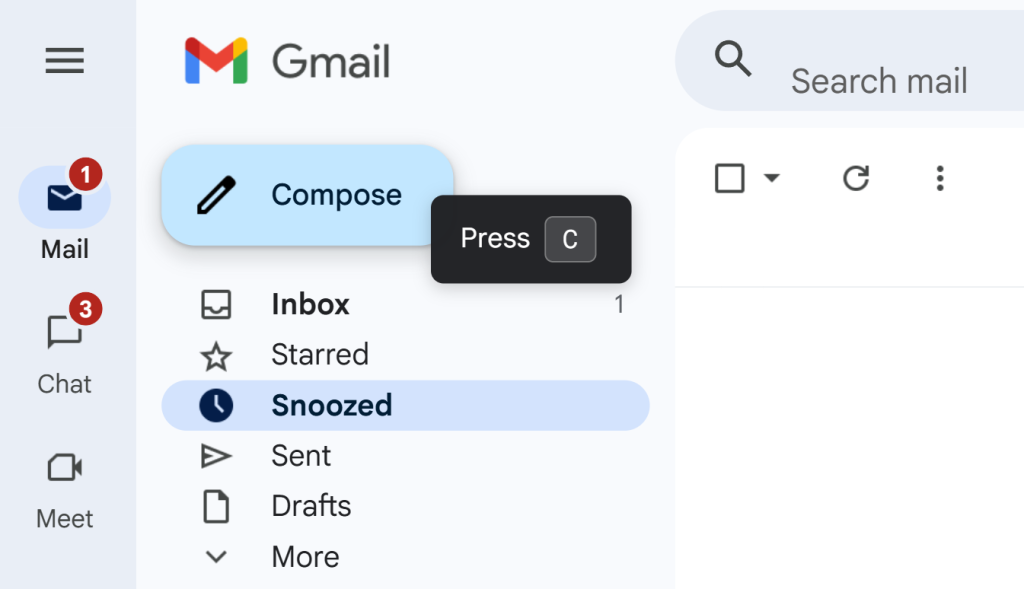Click the Gmail logo
Image resolution: width=1024 pixels, height=589 pixels.
(287, 60)
